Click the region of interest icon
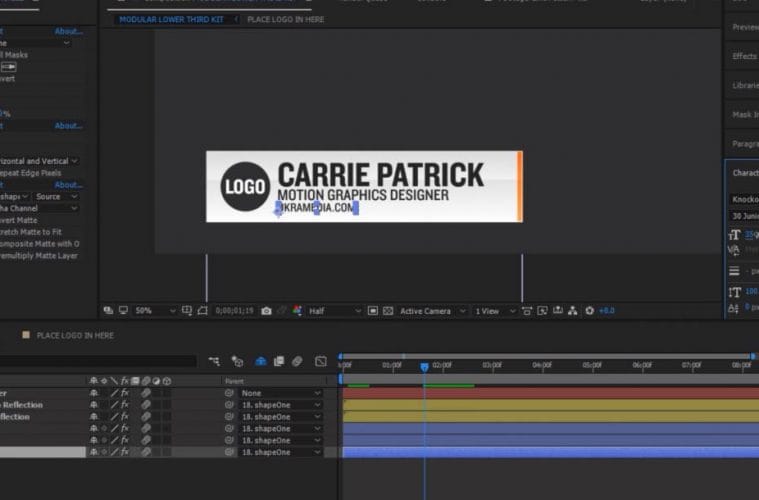The height and width of the screenshot is (500, 759). (372, 311)
